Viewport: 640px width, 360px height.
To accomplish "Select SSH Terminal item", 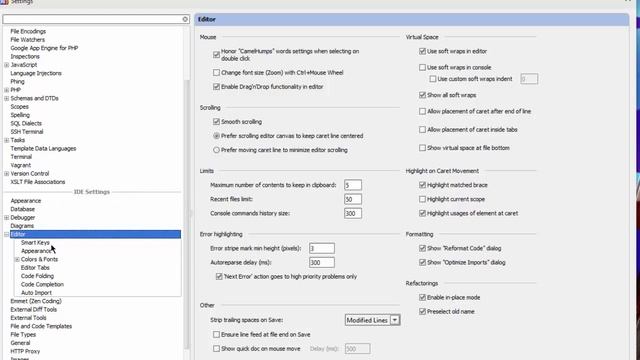I will tap(27, 132).
